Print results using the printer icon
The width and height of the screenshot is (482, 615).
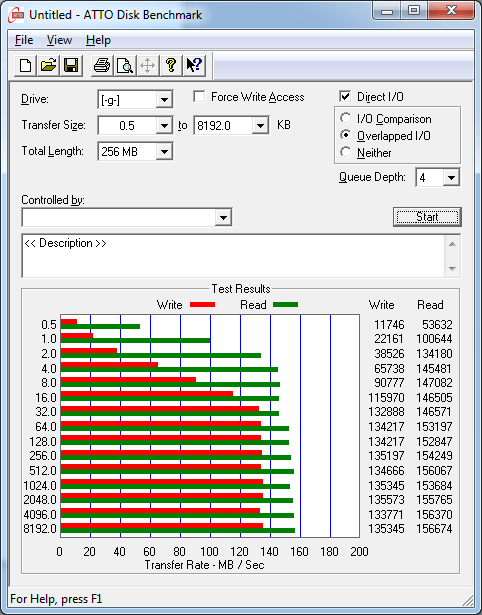pos(102,65)
